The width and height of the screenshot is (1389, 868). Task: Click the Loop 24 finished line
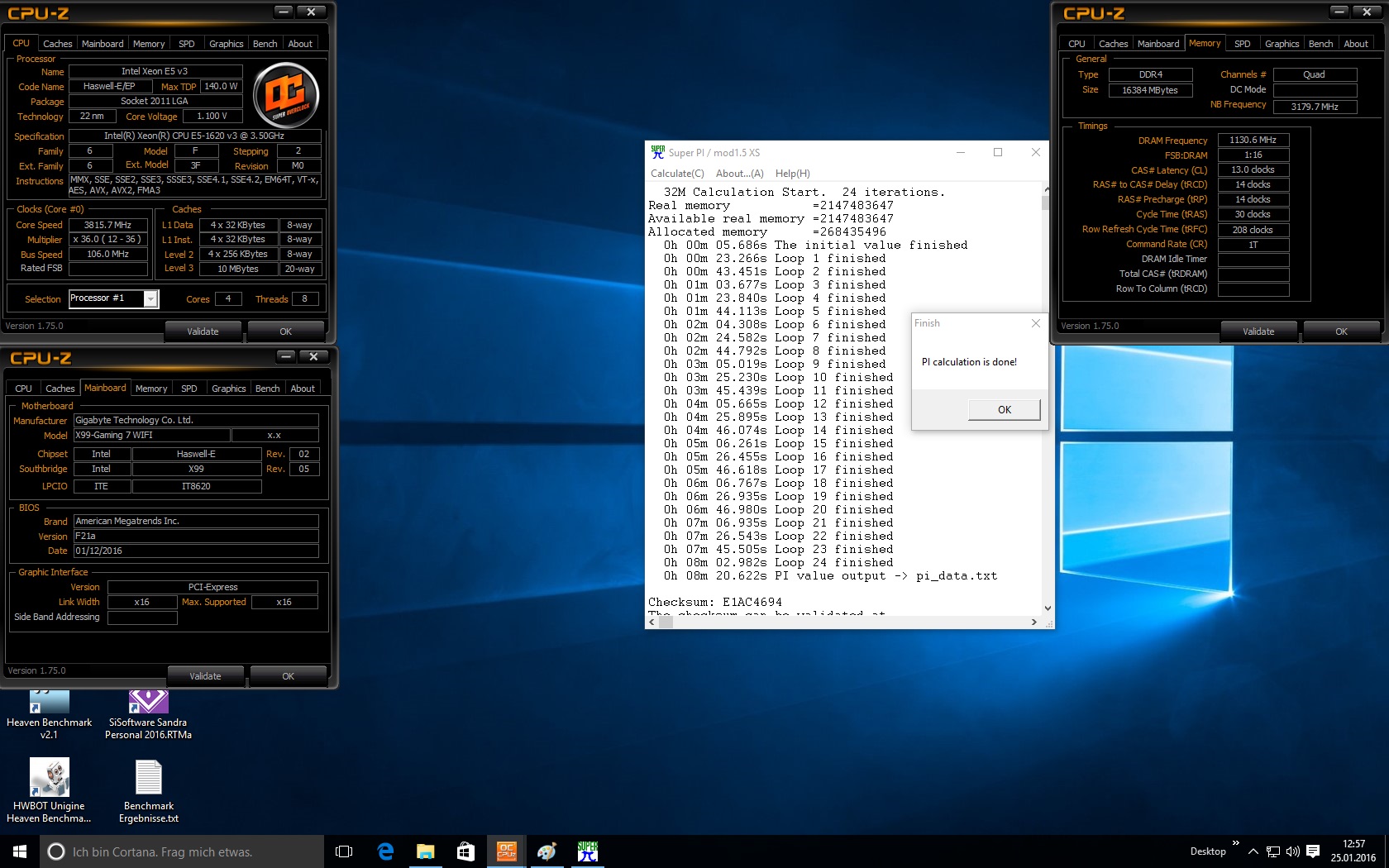coord(779,562)
